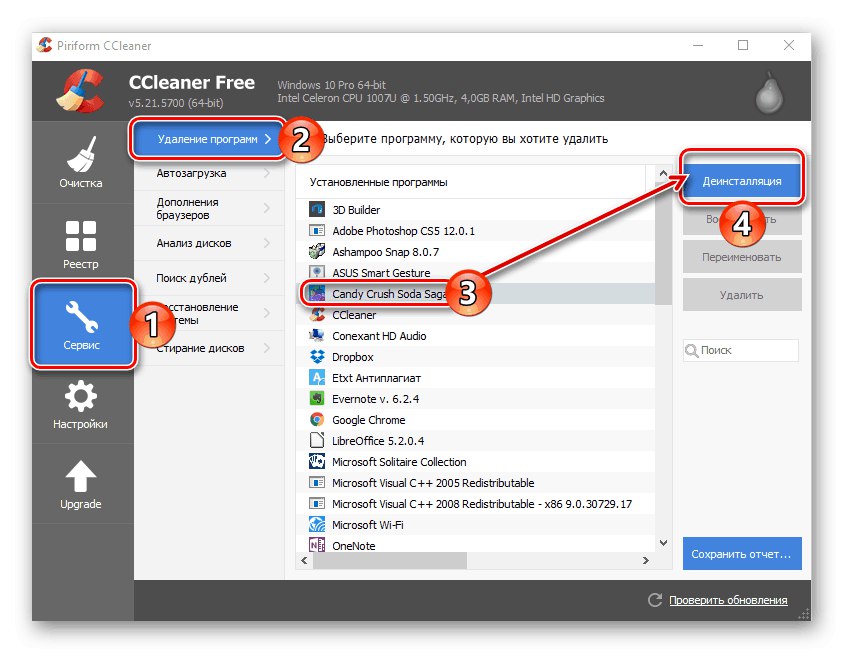844x653 pixels.
Task: Click the refresh icon beside Проверить обновления
Action: point(655,600)
